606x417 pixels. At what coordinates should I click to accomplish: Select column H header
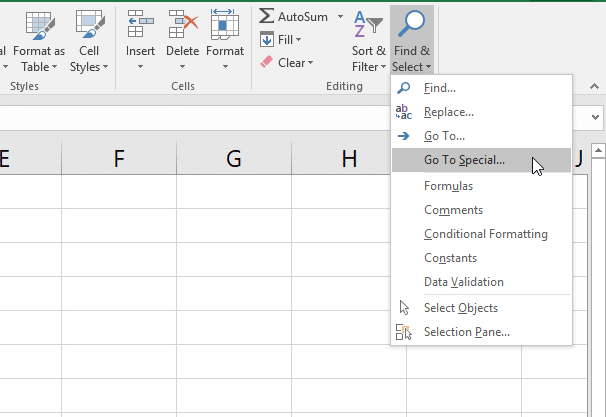[x=341, y=158]
